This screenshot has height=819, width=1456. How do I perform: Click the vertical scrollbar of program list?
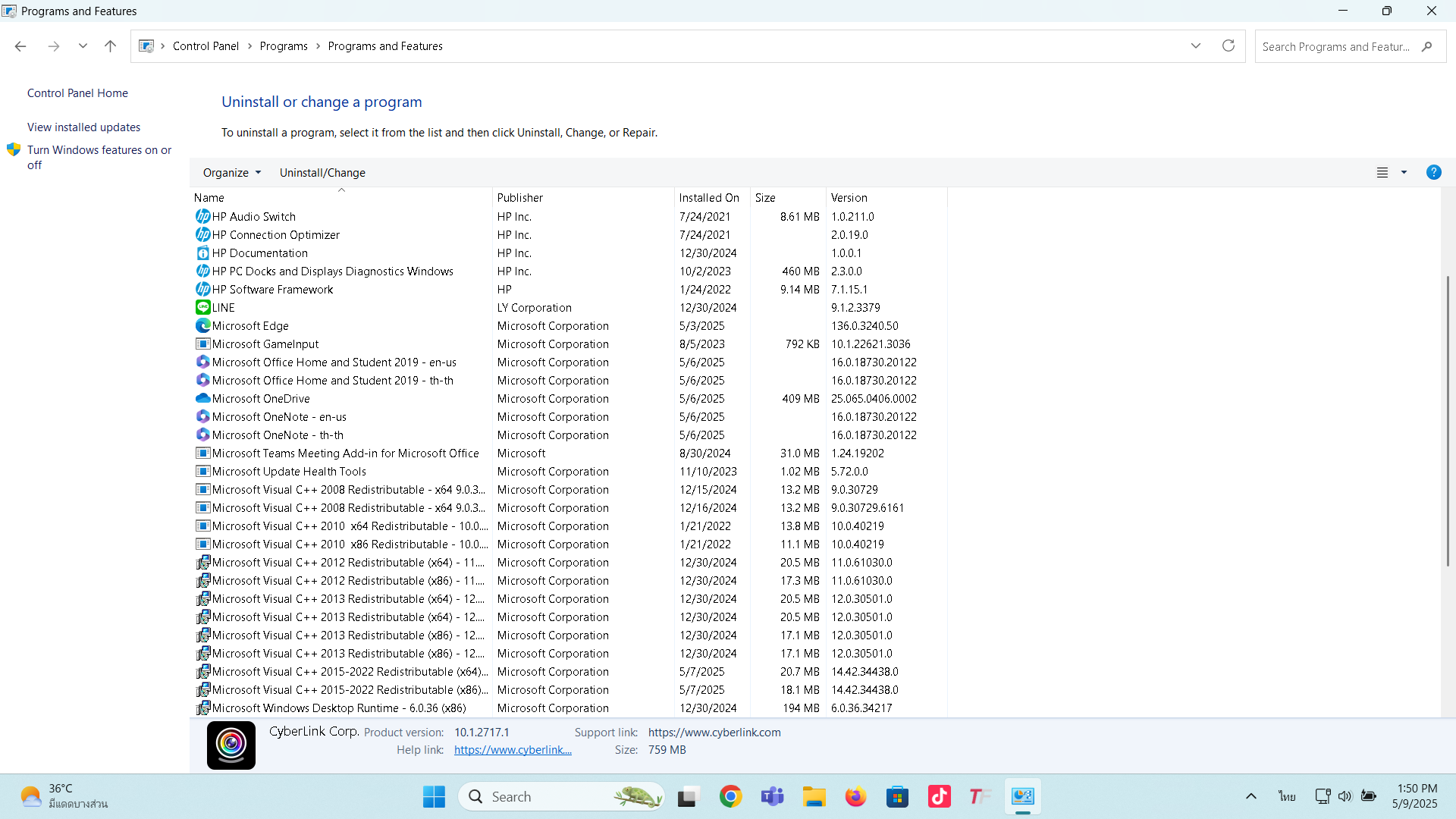tap(1448, 421)
